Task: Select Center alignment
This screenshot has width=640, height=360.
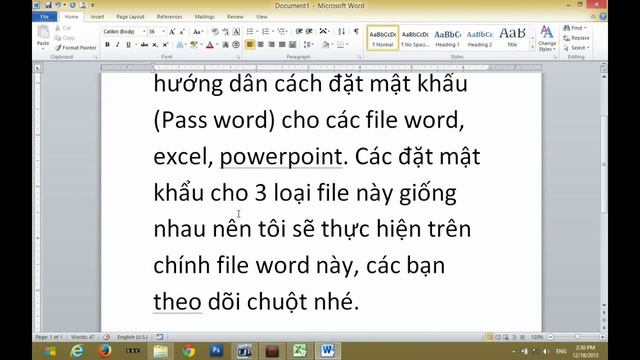Action: coord(260,44)
